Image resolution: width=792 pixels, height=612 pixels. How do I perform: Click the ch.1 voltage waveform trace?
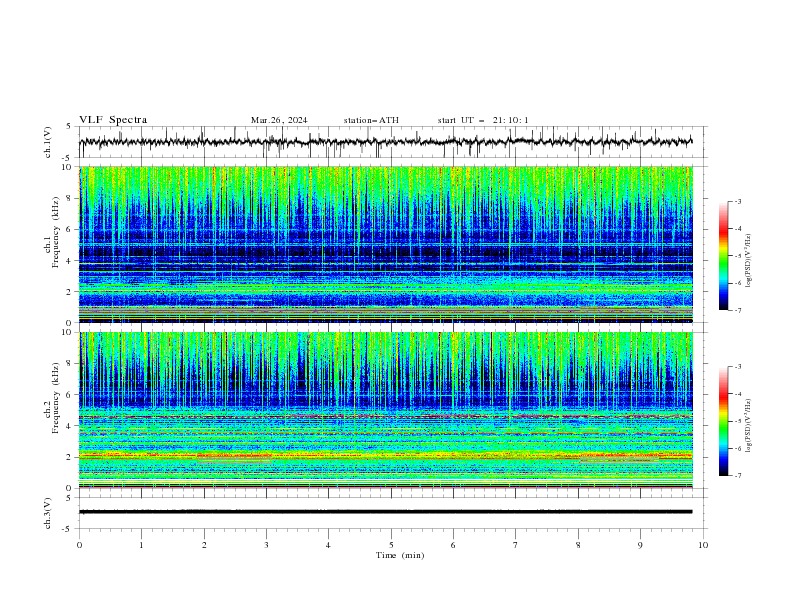[x=385, y=142]
